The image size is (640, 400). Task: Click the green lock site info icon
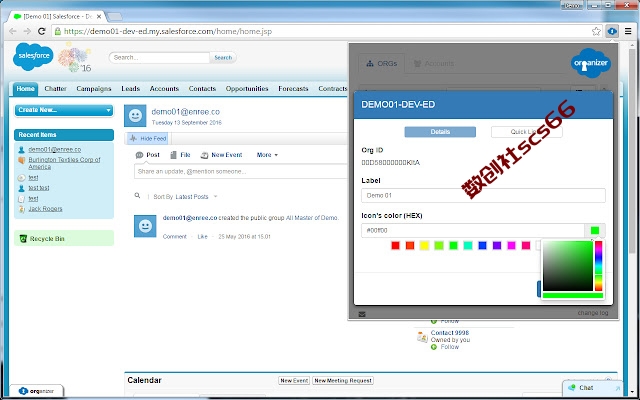coord(58,31)
